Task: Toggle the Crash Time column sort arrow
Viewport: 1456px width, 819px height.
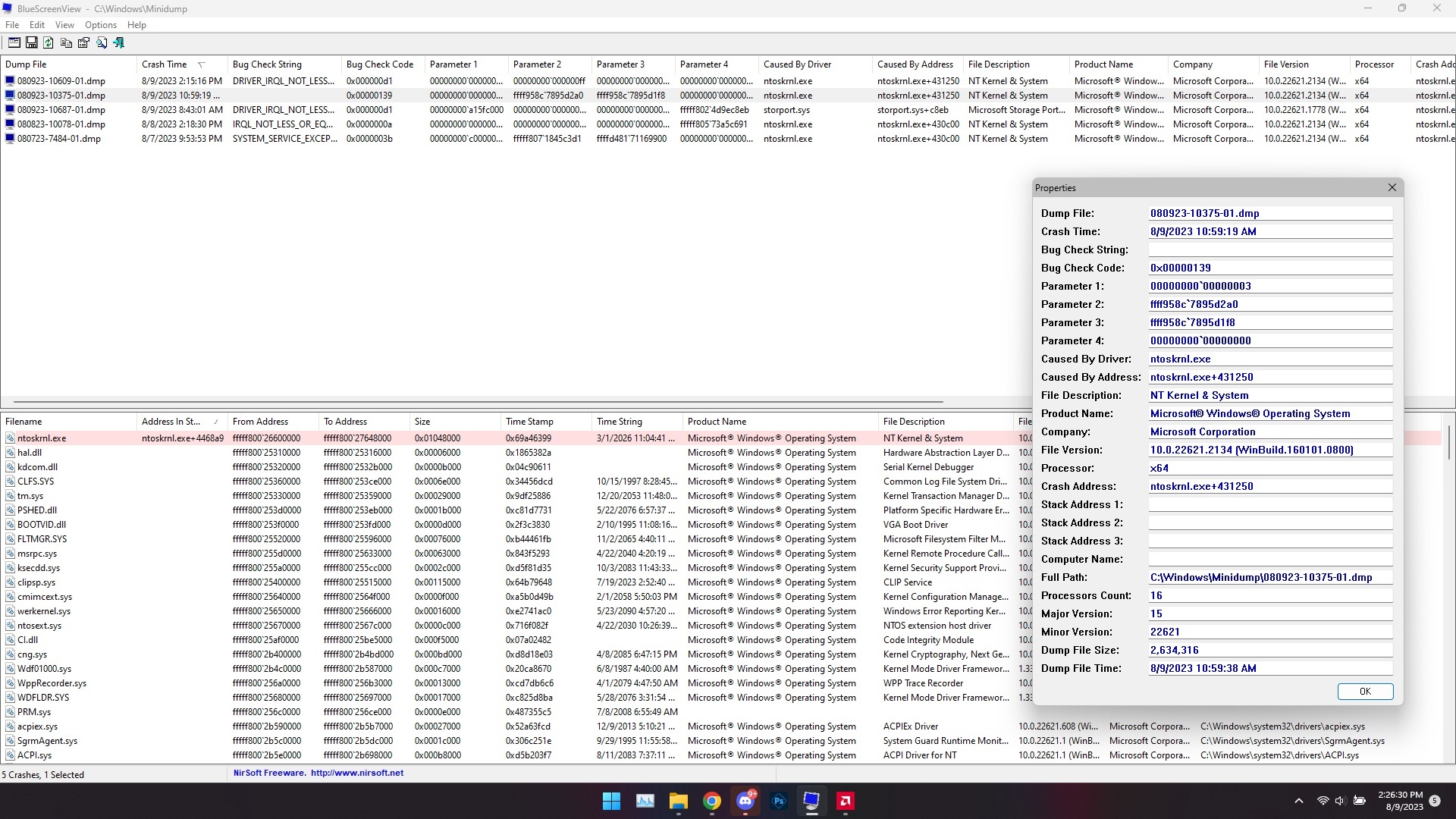Action: pyautogui.click(x=201, y=64)
